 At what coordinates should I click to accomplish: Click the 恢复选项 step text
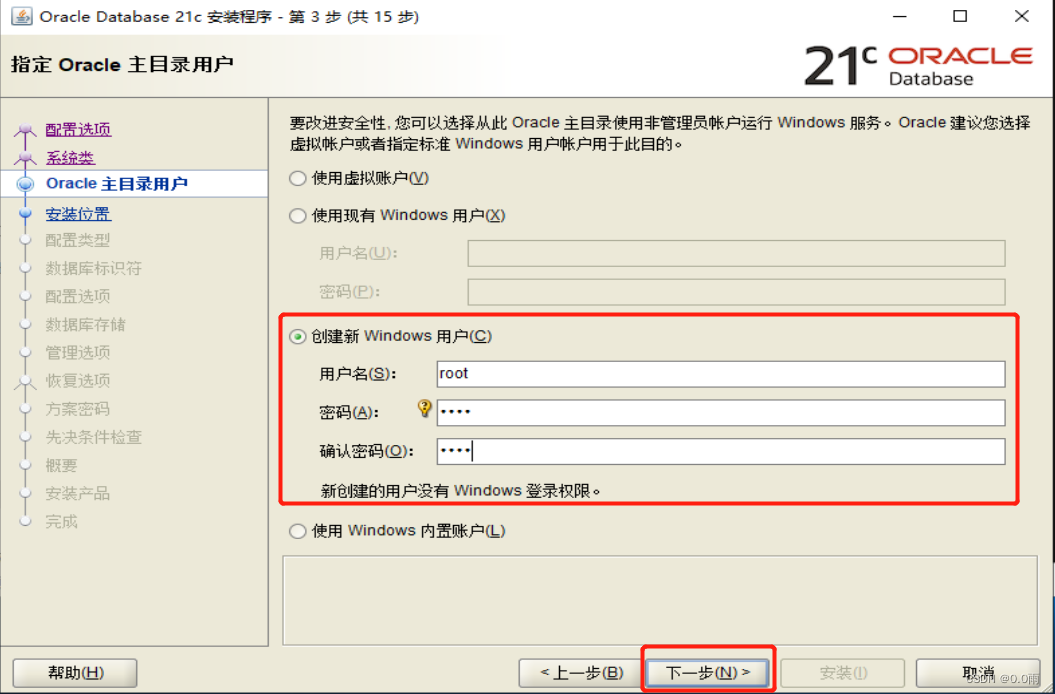(x=77, y=381)
